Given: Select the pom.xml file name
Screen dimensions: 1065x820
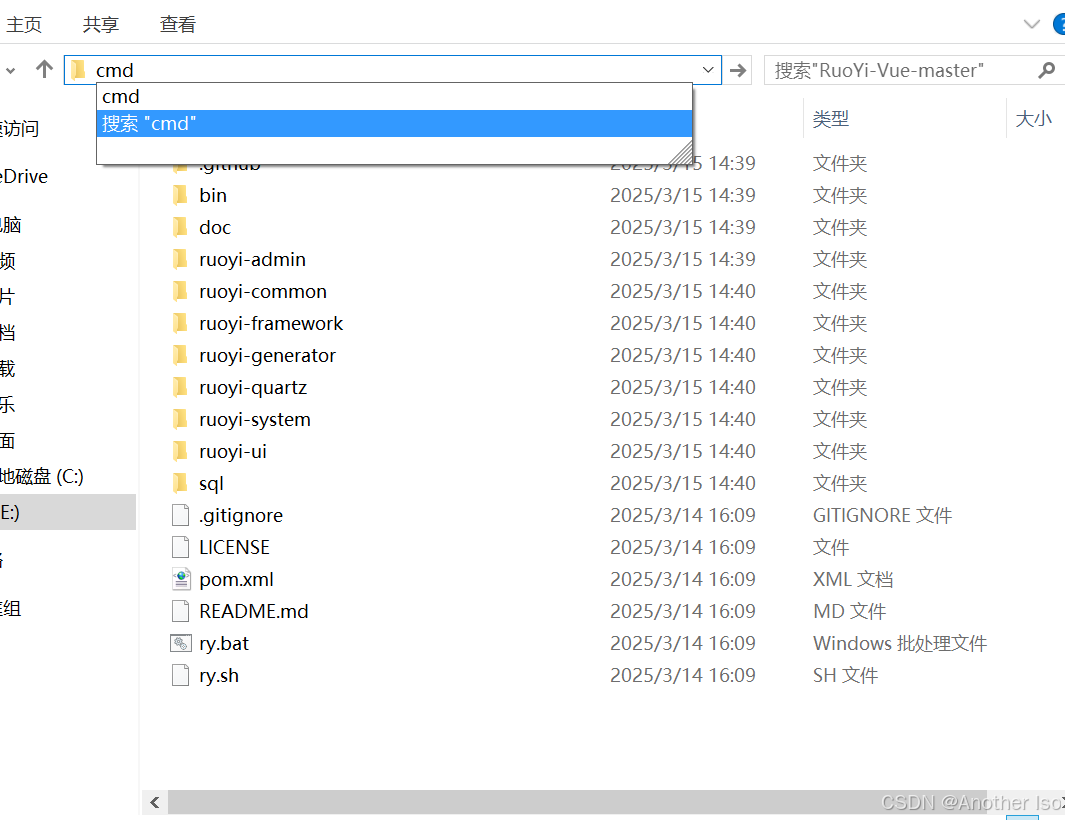Looking at the screenshot, I should click(236, 580).
